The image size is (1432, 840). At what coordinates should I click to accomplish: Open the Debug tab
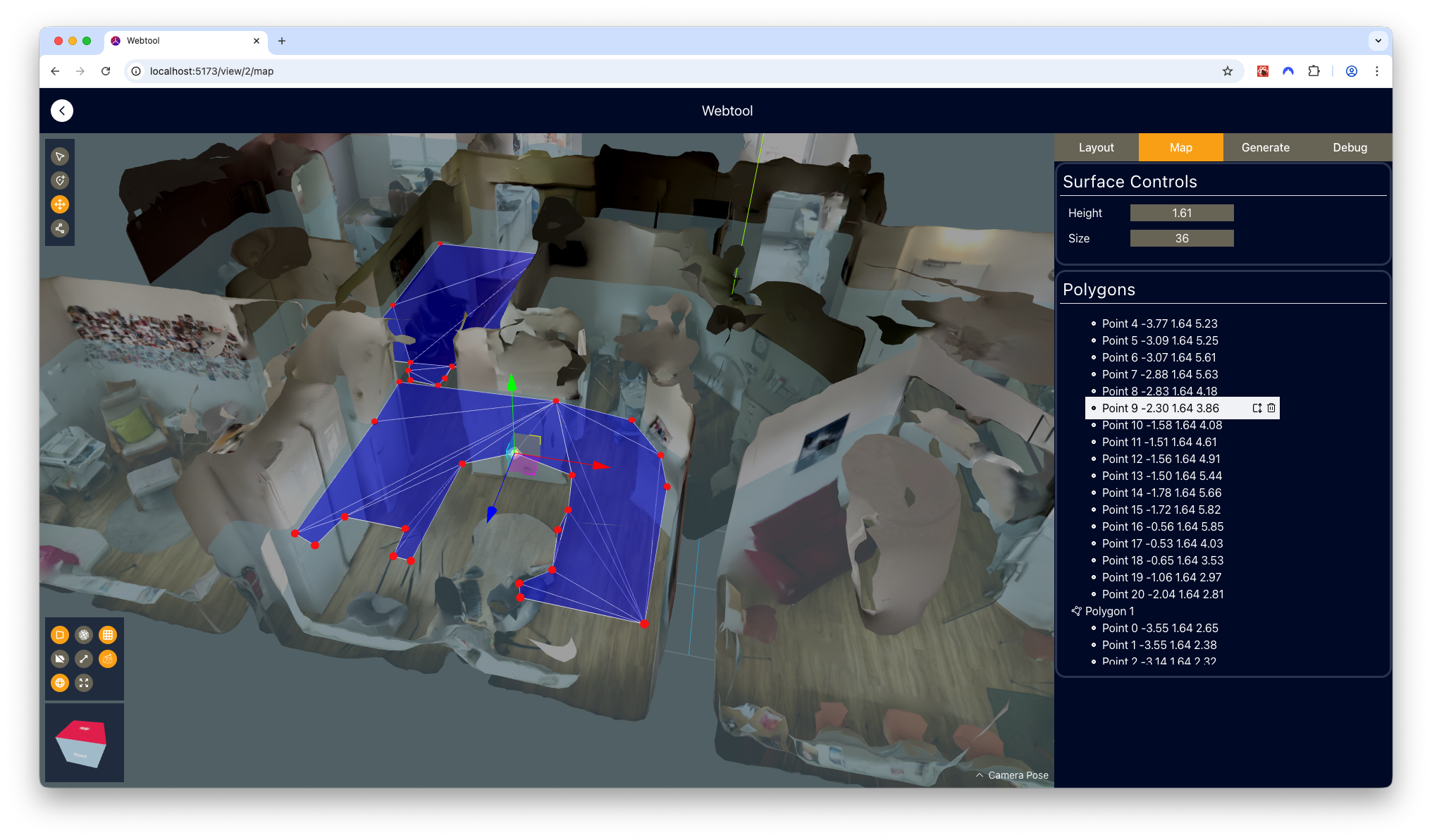click(x=1350, y=147)
